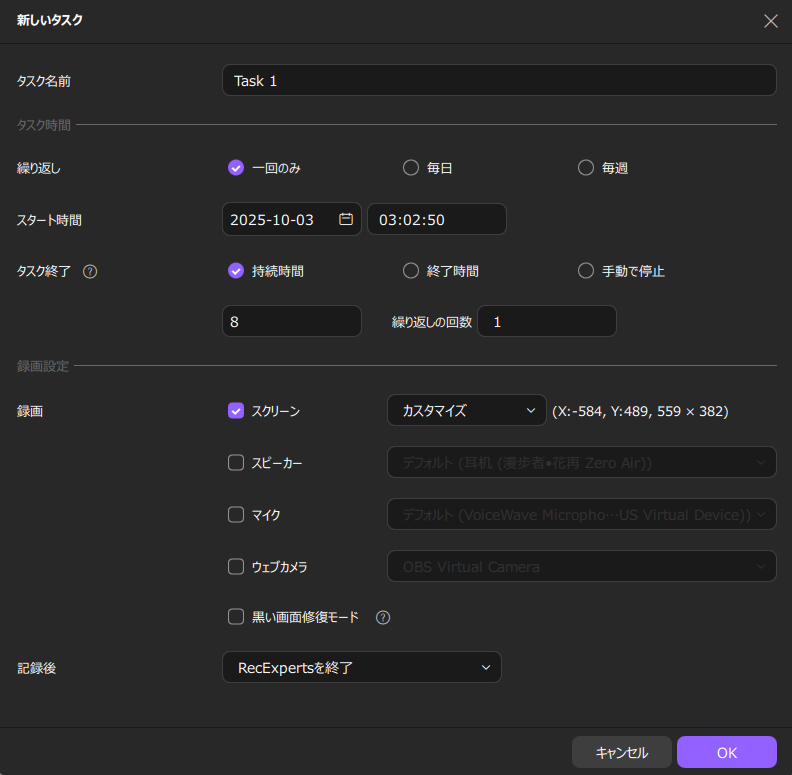Choose 一回のみ repeat option

point(236,168)
